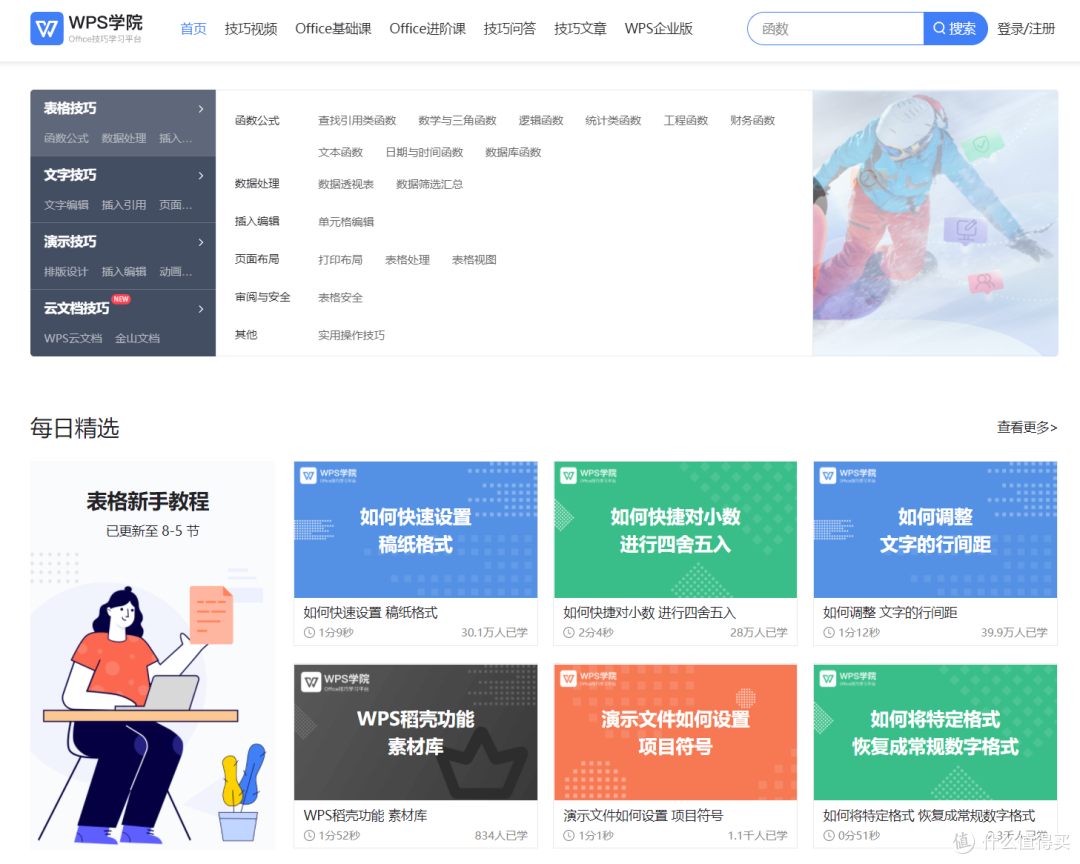Open the 单元格编辑 link

coord(346,222)
